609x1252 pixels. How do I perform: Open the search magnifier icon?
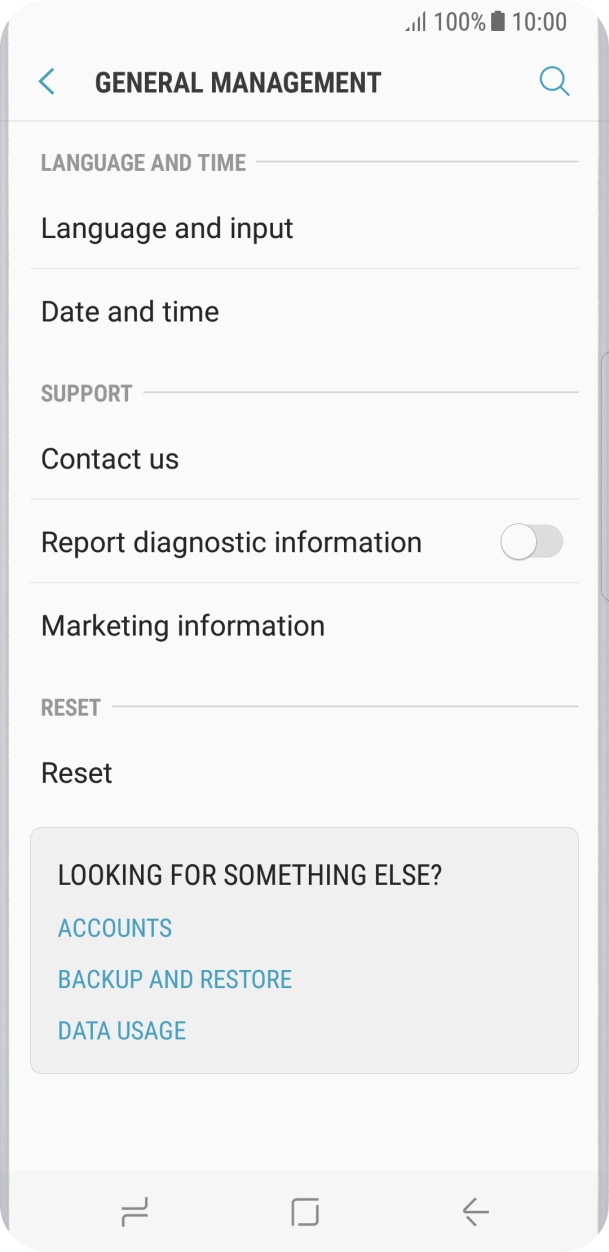pyautogui.click(x=554, y=81)
